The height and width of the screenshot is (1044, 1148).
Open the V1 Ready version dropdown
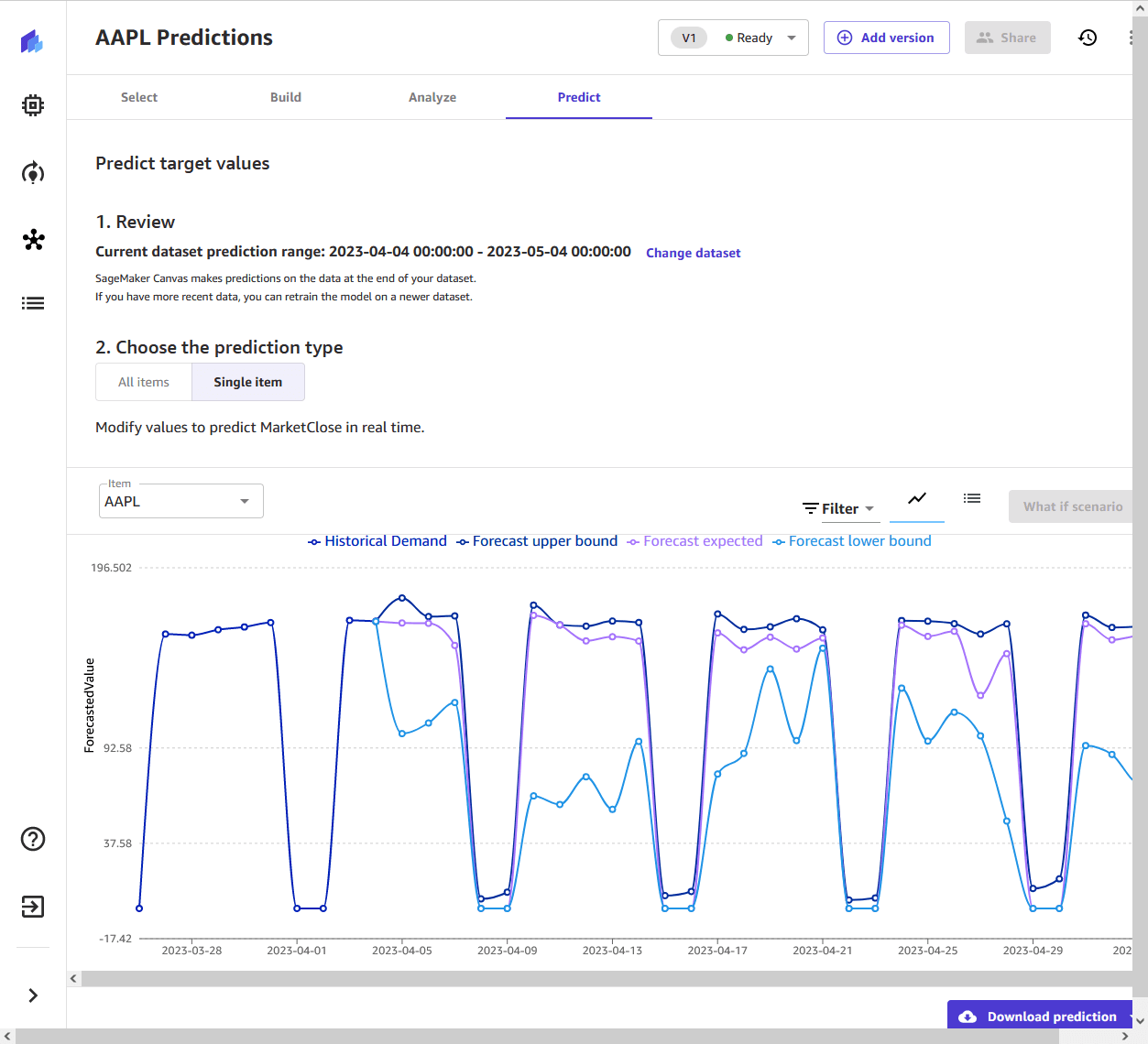point(733,38)
